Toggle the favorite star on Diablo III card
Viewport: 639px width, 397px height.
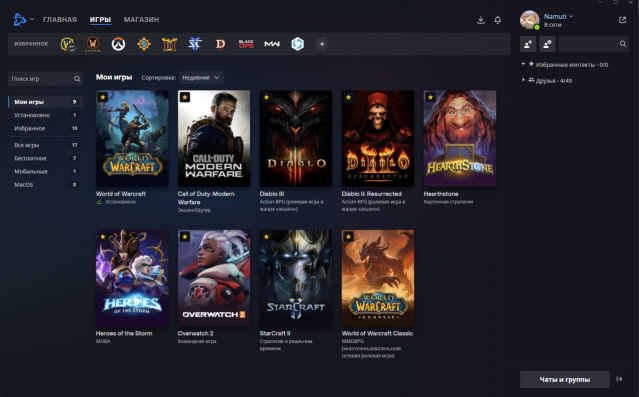click(x=267, y=97)
